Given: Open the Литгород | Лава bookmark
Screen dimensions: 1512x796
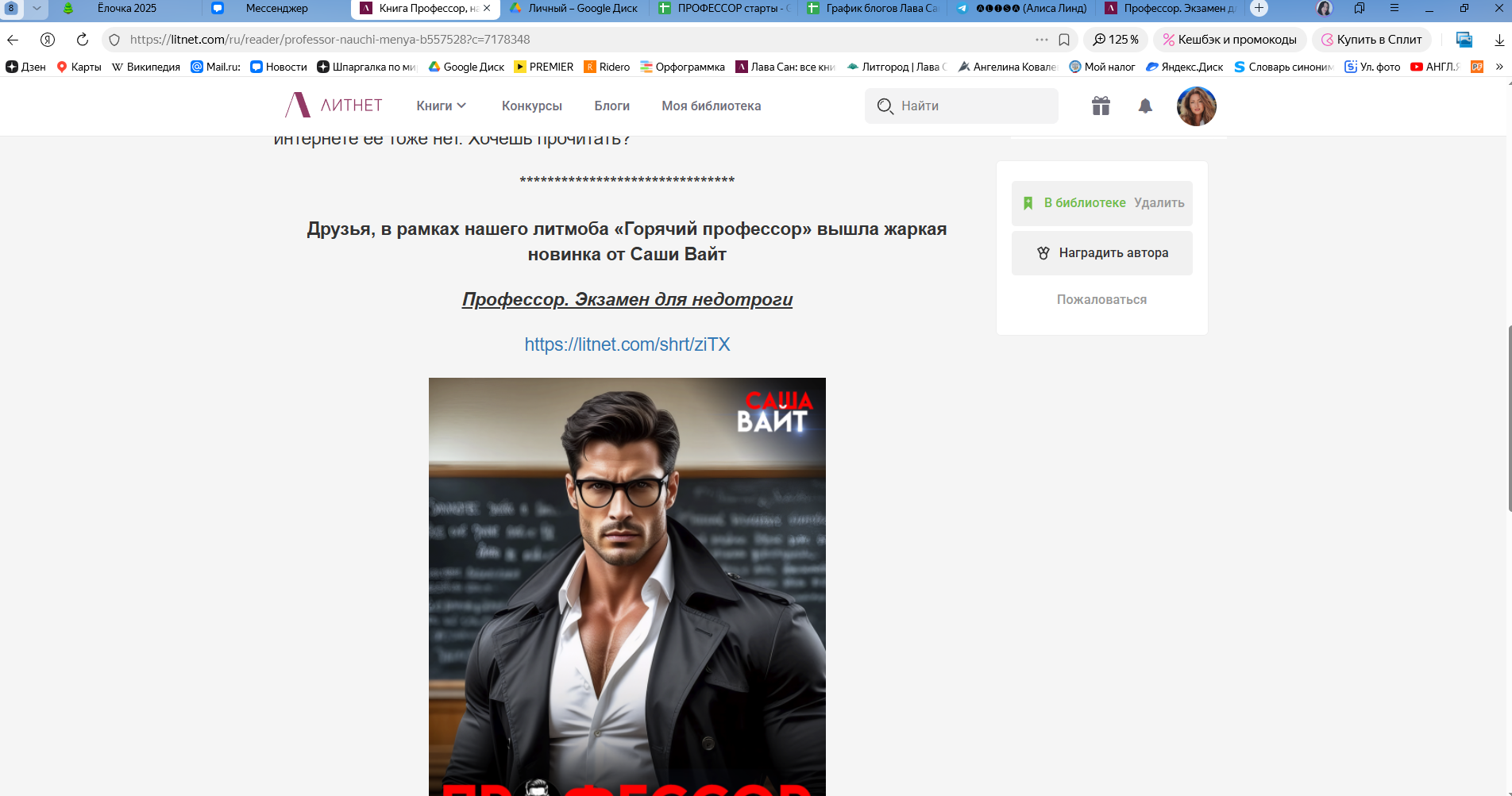Looking at the screenshot, I should point(897,67).
